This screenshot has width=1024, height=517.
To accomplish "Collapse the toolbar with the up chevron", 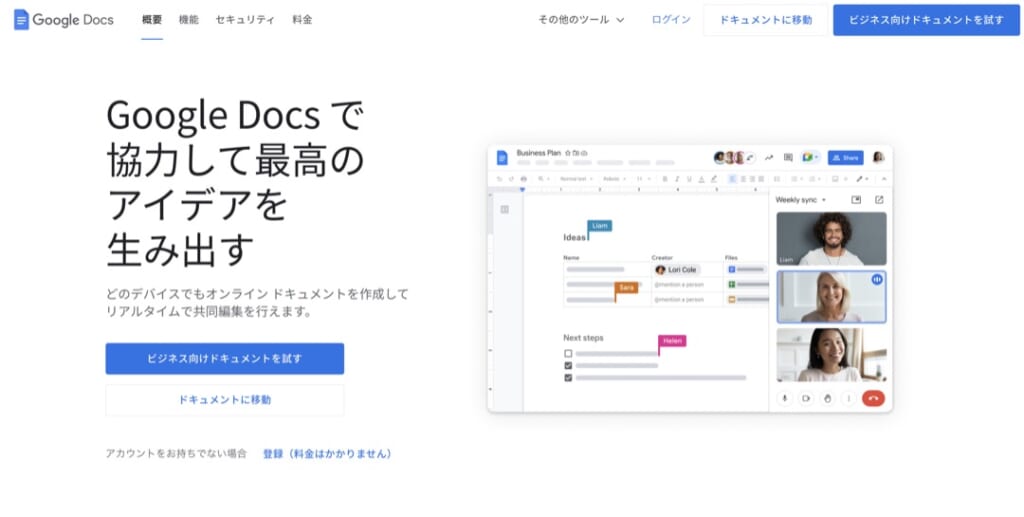I will coord(884,179).
